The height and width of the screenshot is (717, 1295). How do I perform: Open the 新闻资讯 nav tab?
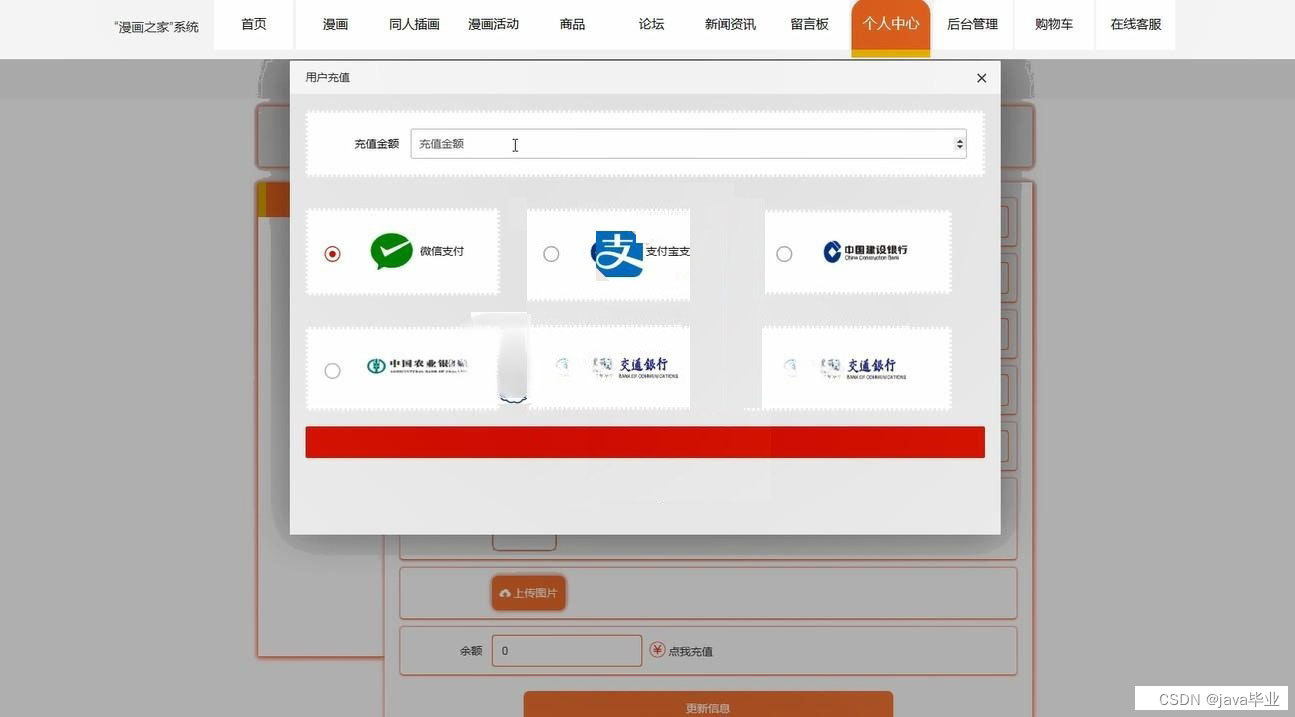pyautogui.click(x=730, y=24)
